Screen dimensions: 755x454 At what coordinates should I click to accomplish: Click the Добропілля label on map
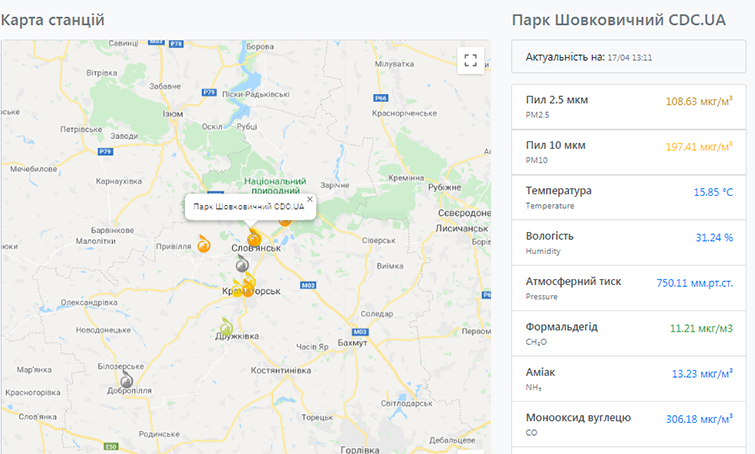(x=129, y=390)
